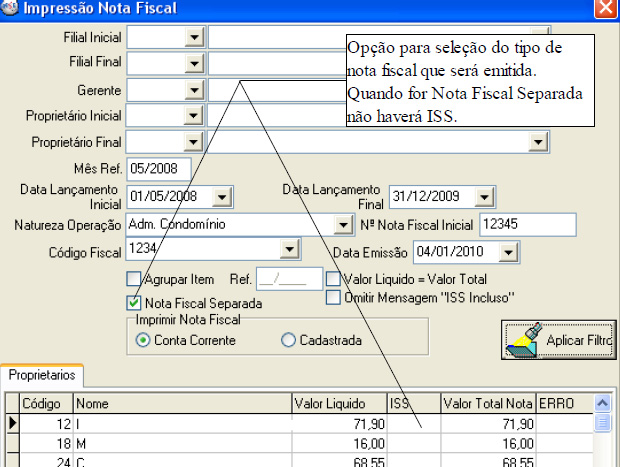Open the Código Fiscal dropdown arrow
This screenshot has height=467, width=620.
tap(289, 249)
